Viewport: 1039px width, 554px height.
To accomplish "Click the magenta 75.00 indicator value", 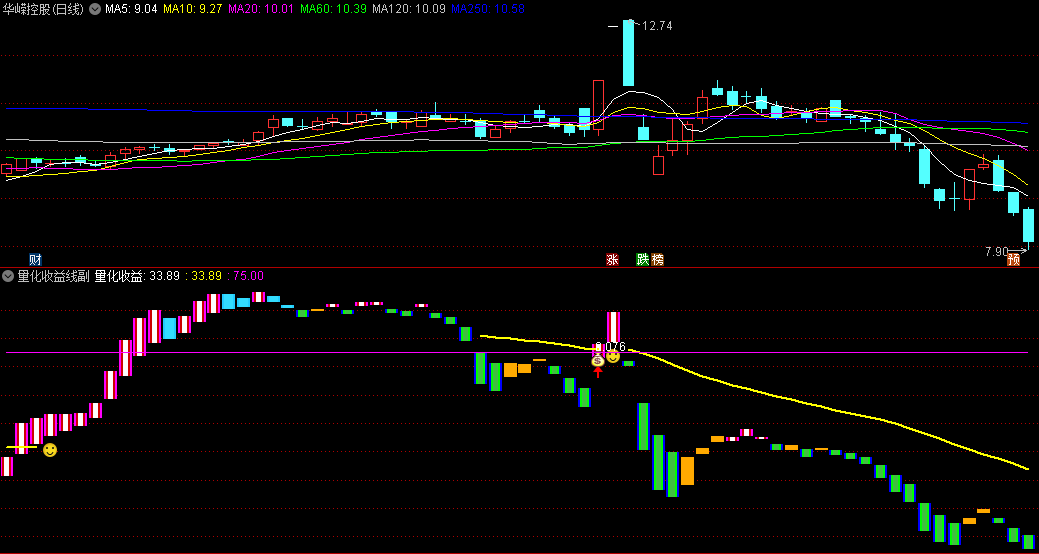I will coord(245,276).
